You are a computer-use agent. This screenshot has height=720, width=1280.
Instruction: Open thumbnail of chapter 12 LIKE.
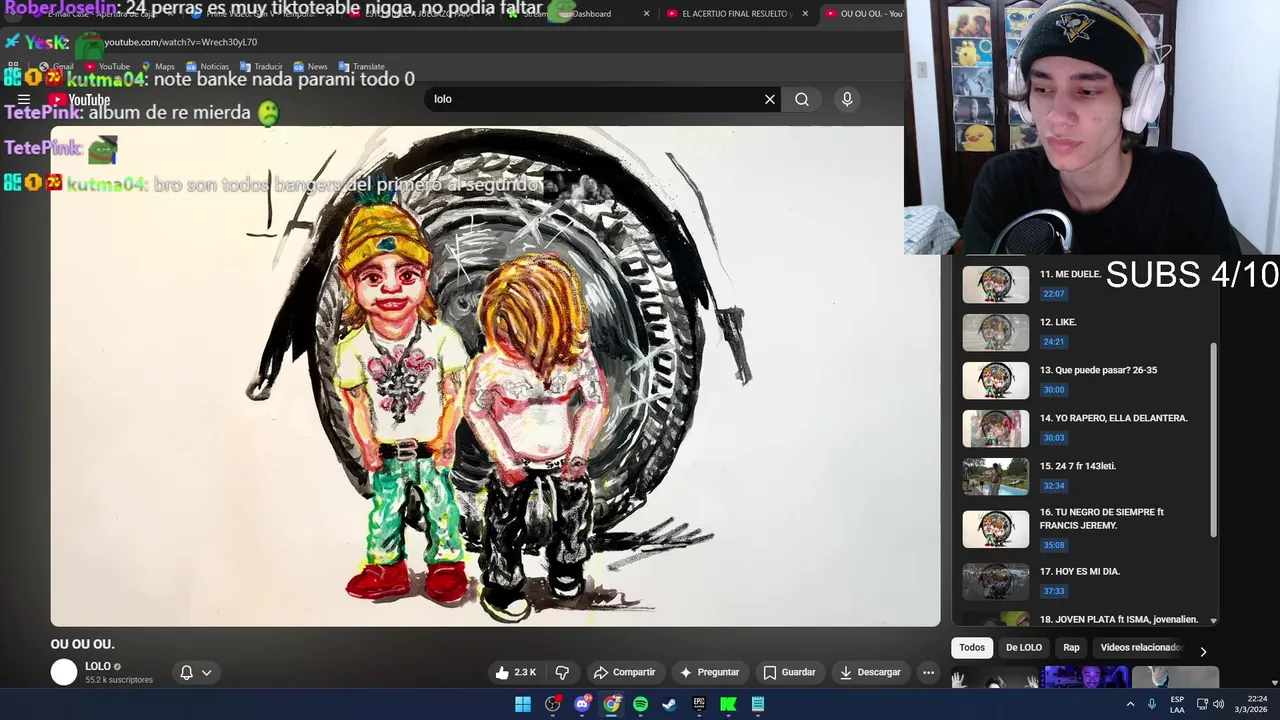point(995,333)
